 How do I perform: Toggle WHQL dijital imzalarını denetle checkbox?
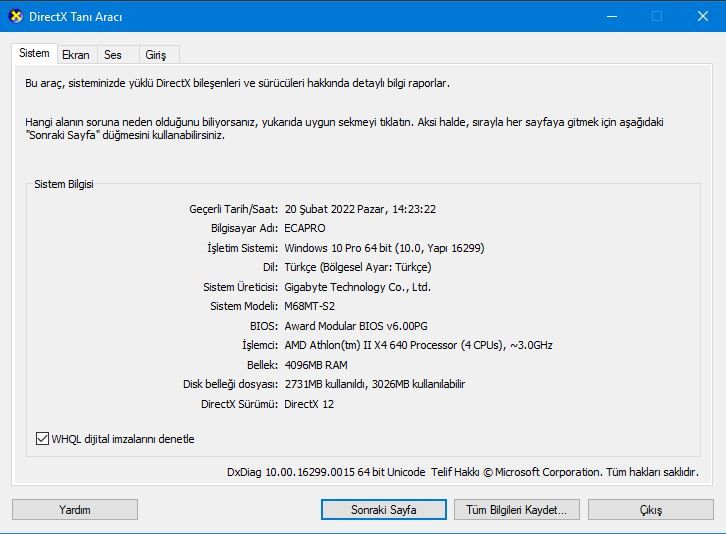42,438
